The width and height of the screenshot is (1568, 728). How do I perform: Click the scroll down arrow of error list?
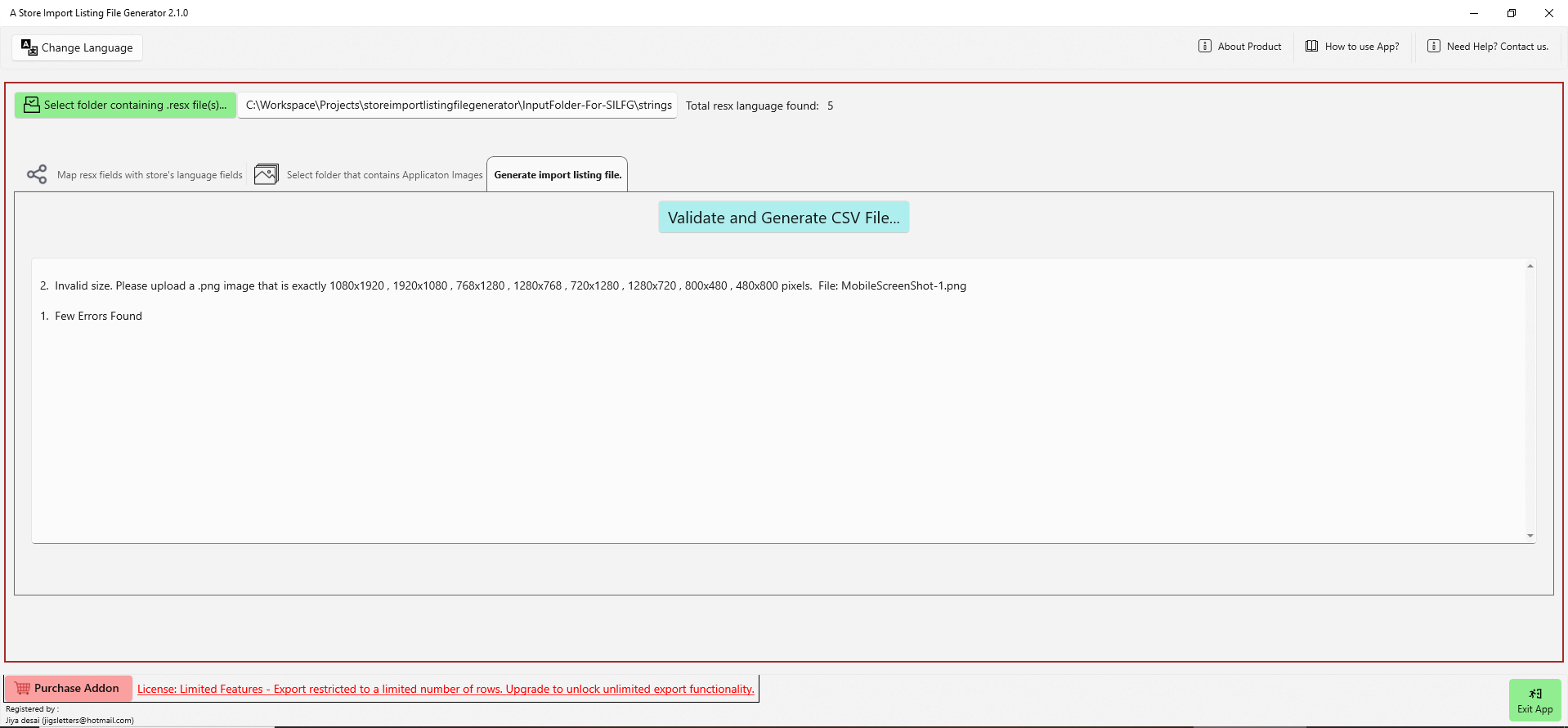tap(1530, 536)
